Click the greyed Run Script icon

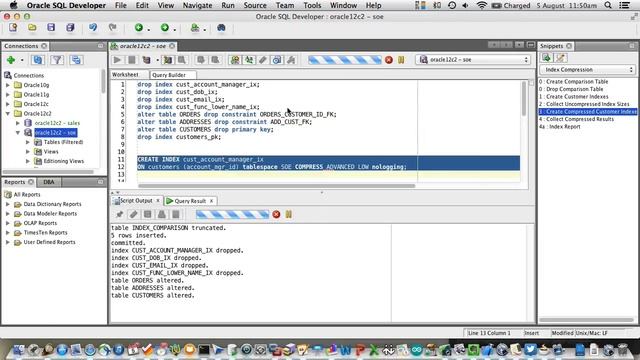pyautogui.click(x=131, y=60)
